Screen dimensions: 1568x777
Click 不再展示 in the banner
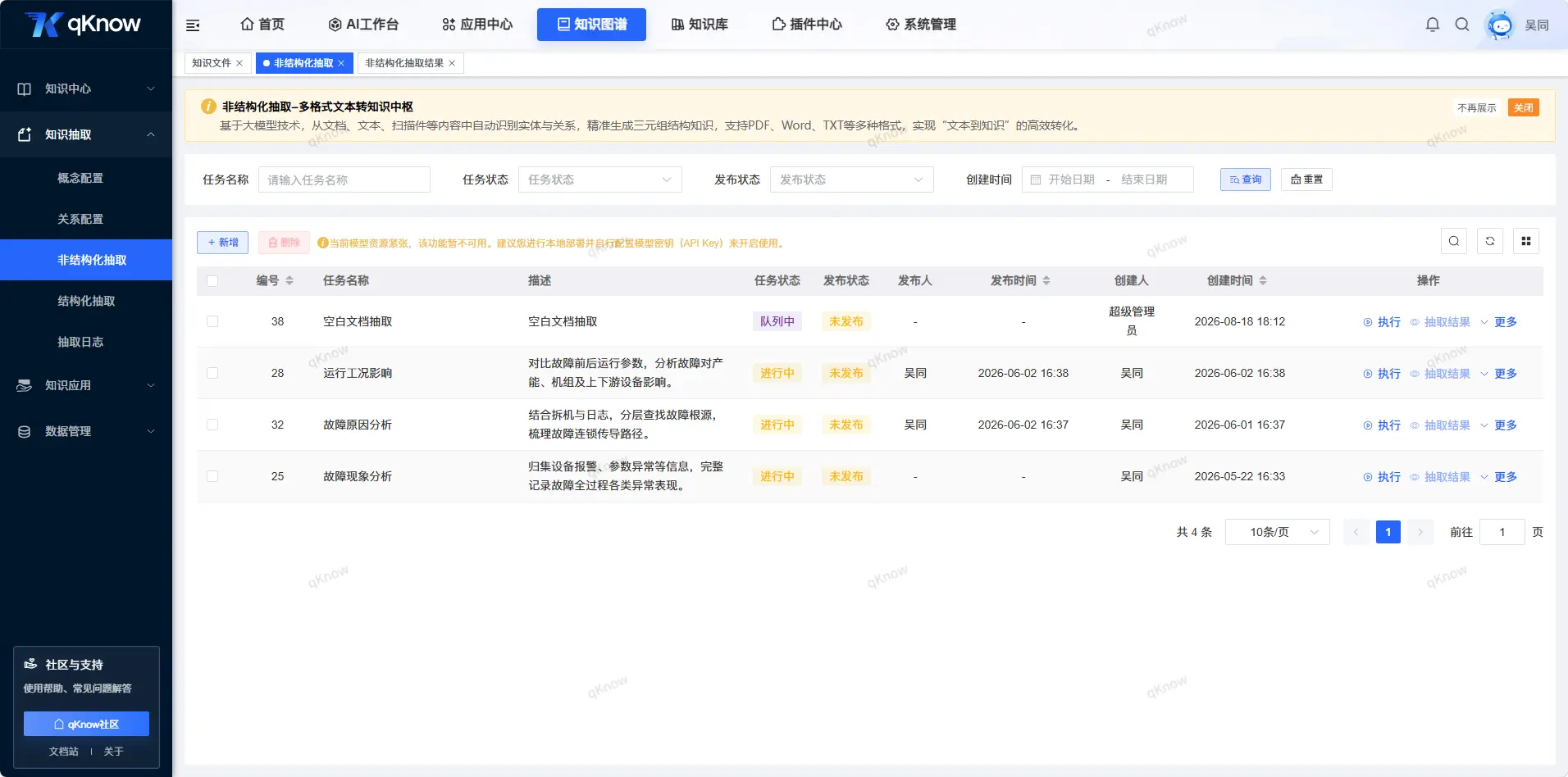point(1476,107)
